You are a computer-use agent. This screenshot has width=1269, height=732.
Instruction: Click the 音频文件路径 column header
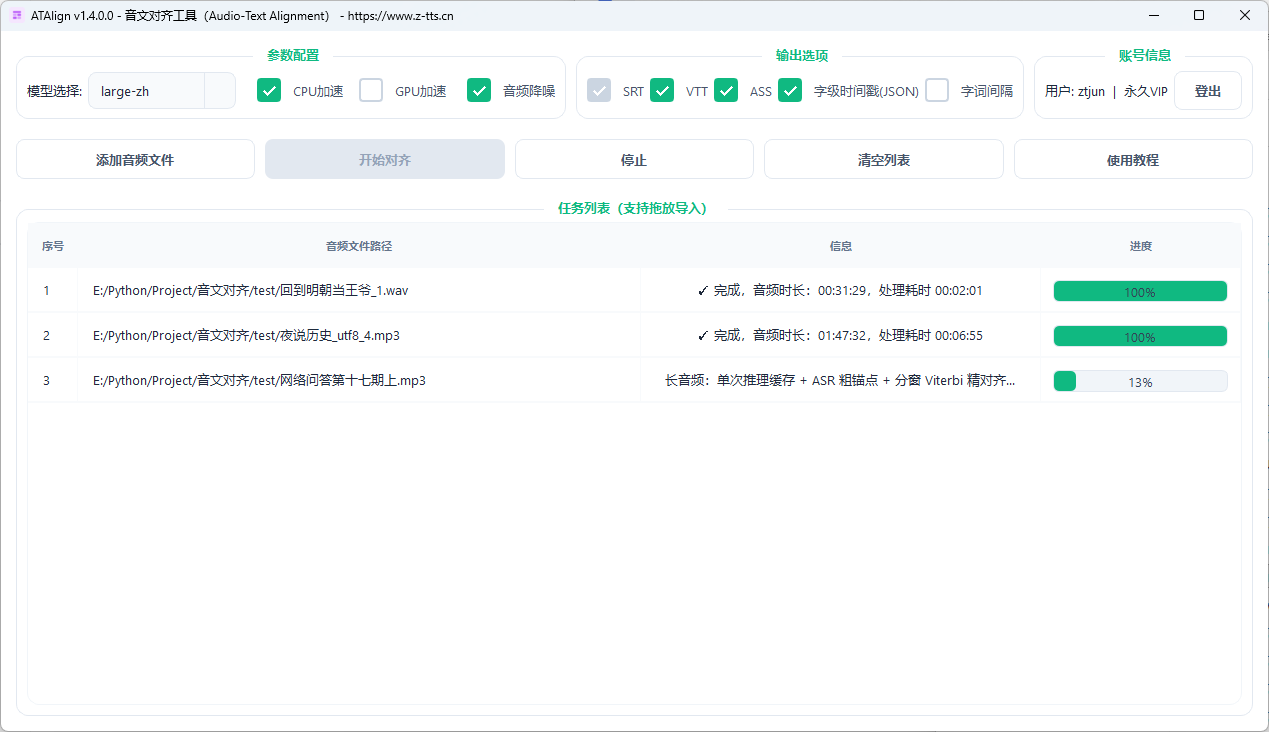click(x=359, y=245)
